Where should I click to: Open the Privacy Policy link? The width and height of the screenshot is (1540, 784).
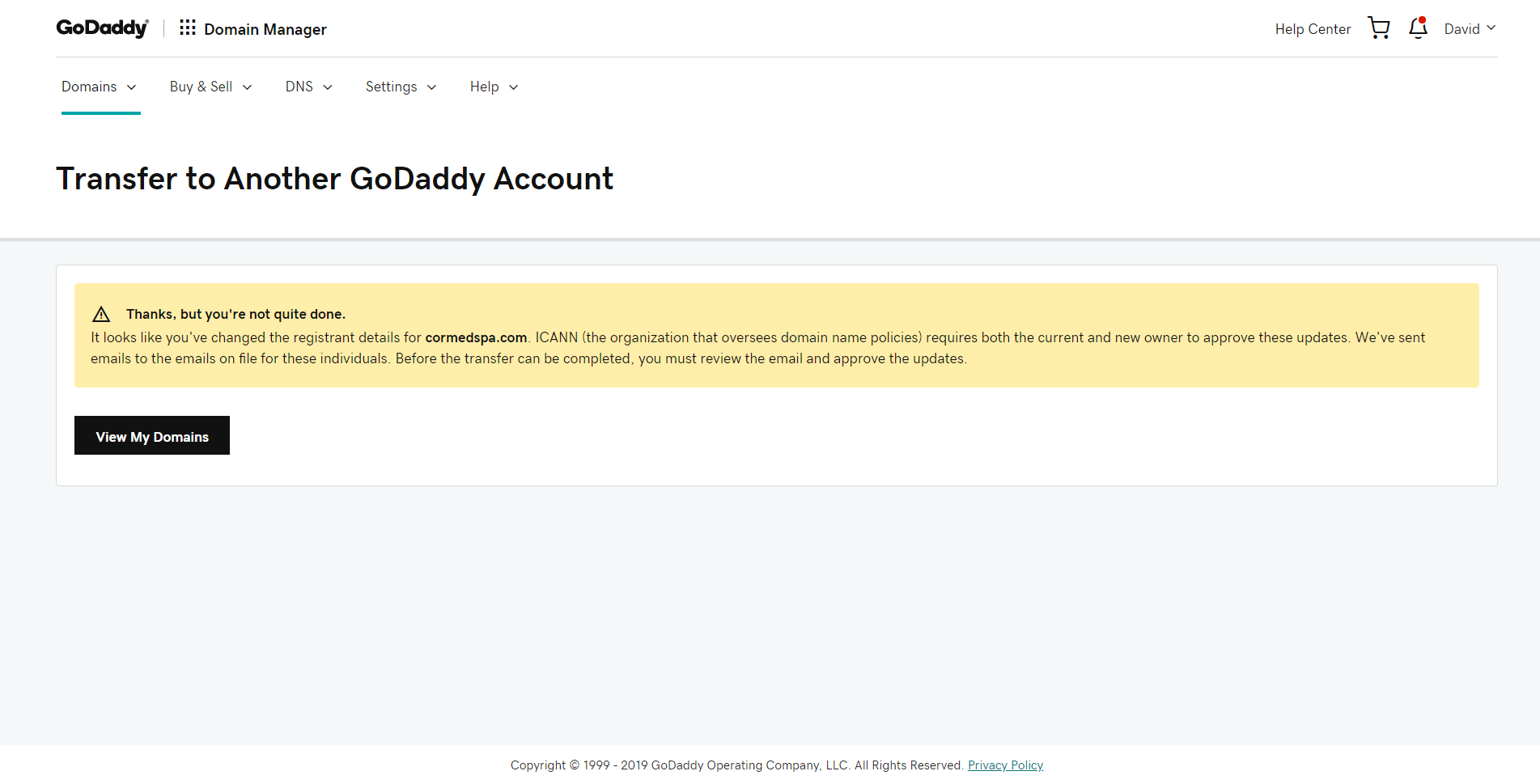pyautogui.click(x=1005, y=765)
